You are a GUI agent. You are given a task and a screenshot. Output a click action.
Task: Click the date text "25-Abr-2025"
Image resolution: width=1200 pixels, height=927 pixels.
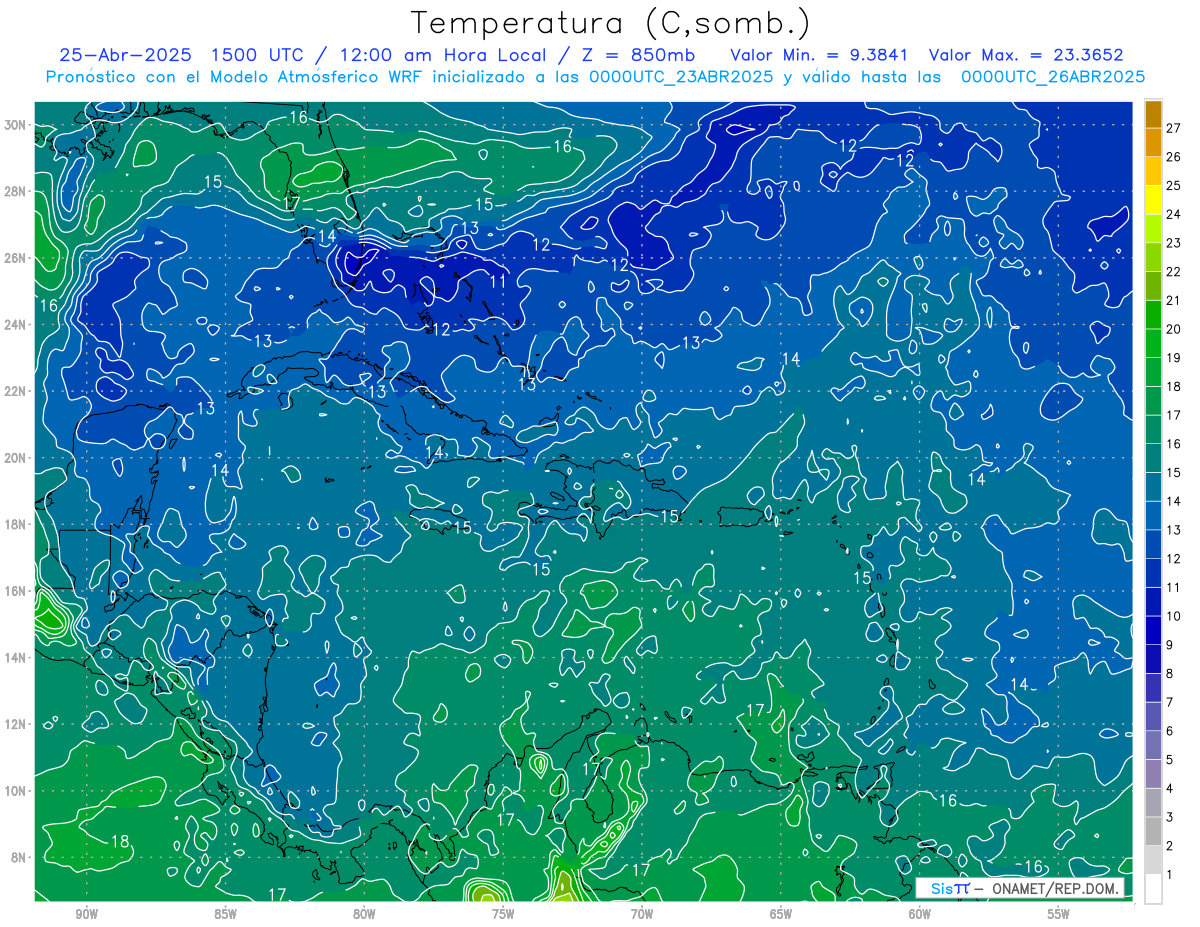125,55
